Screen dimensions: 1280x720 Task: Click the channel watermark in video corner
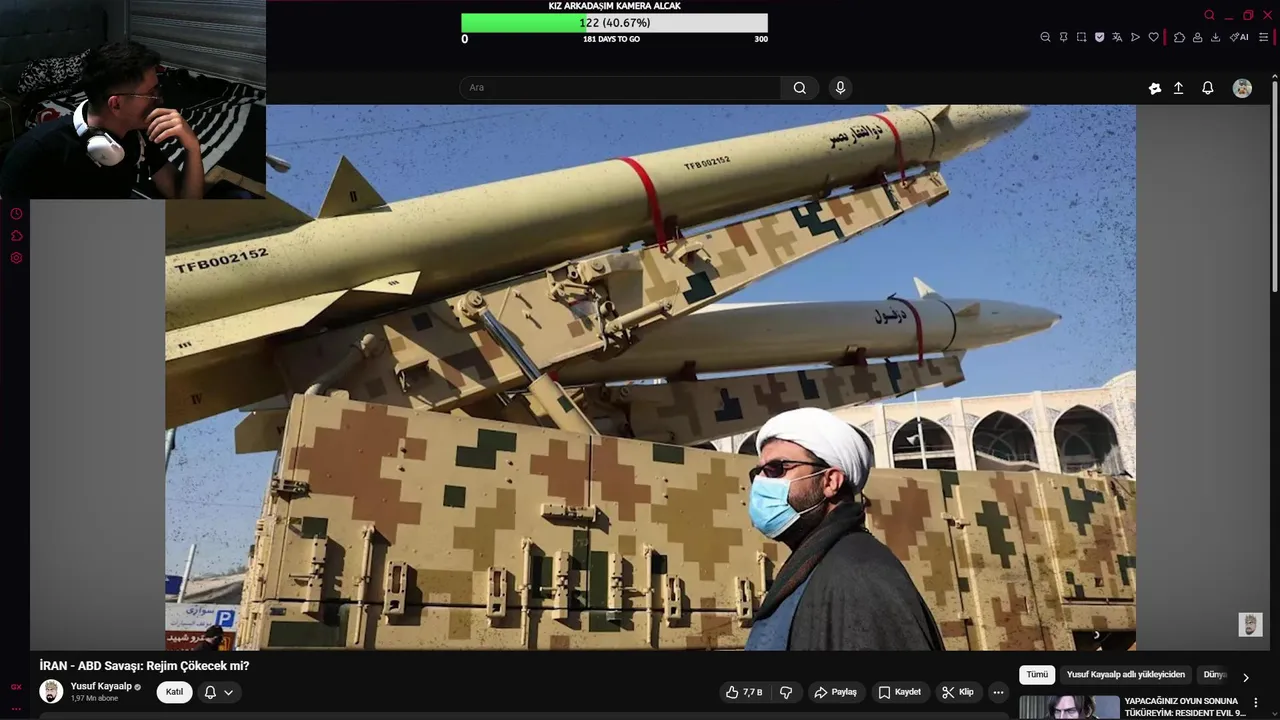point(1250,625)
